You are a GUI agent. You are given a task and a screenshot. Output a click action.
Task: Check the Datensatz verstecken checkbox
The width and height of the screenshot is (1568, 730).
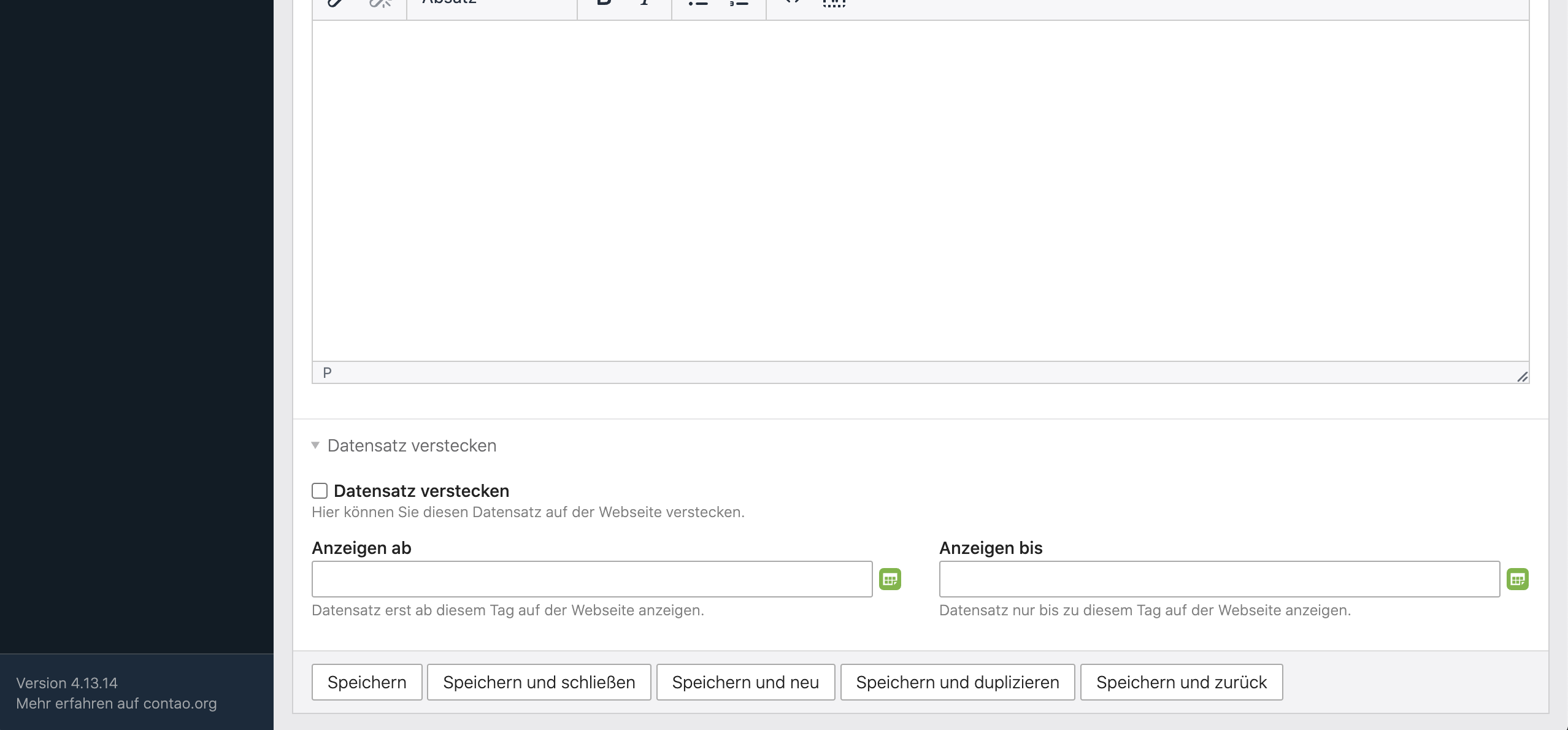coord(320,491)
